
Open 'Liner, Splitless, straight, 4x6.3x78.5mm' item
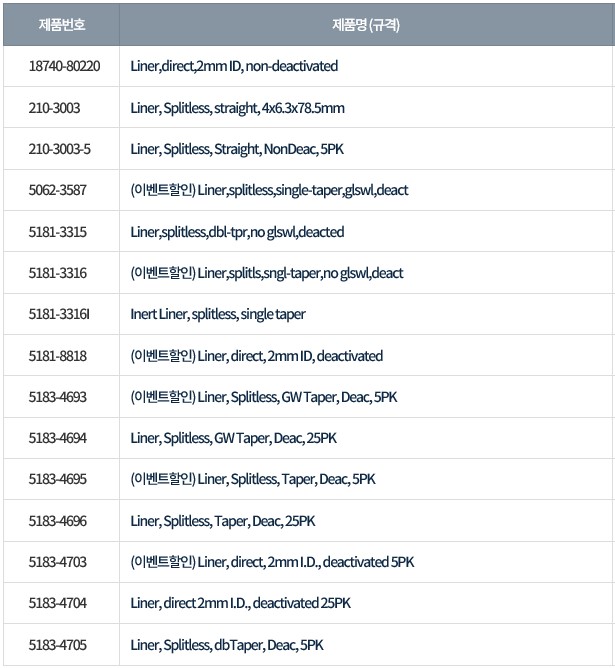point(237,107)
